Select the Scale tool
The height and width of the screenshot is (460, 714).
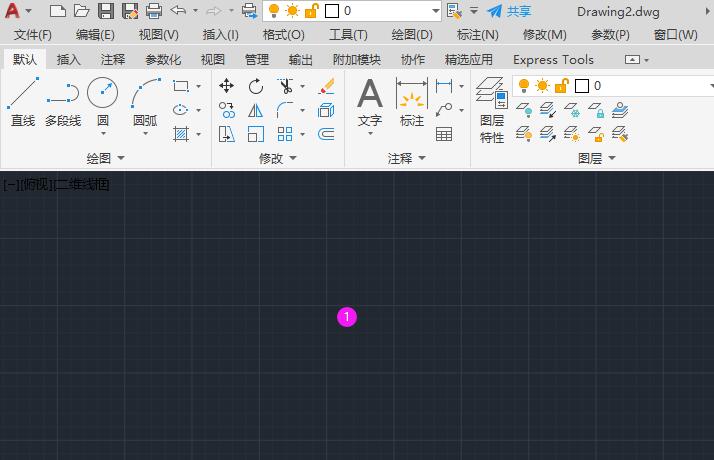[x=256, y=134]
